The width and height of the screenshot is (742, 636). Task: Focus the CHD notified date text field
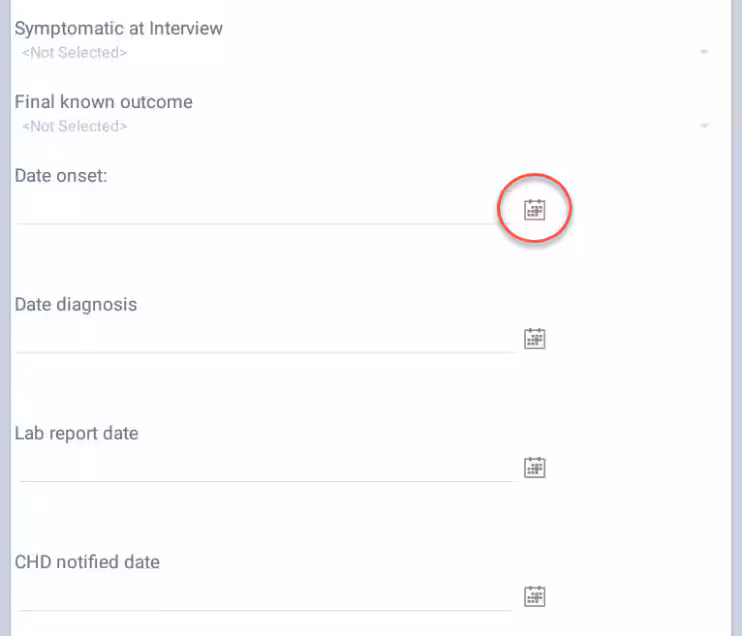[265, 597]
